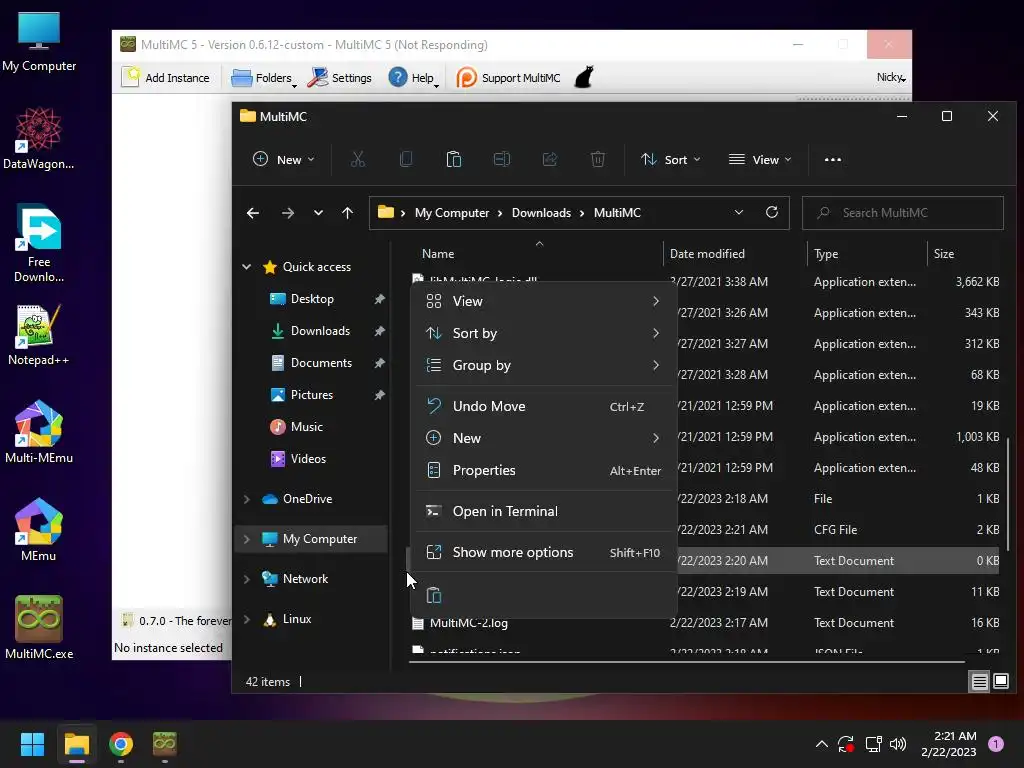Open MEmu desktop shortcut
The height and width of the screenshot is (768, 1024).
click(x=39, y=530)
